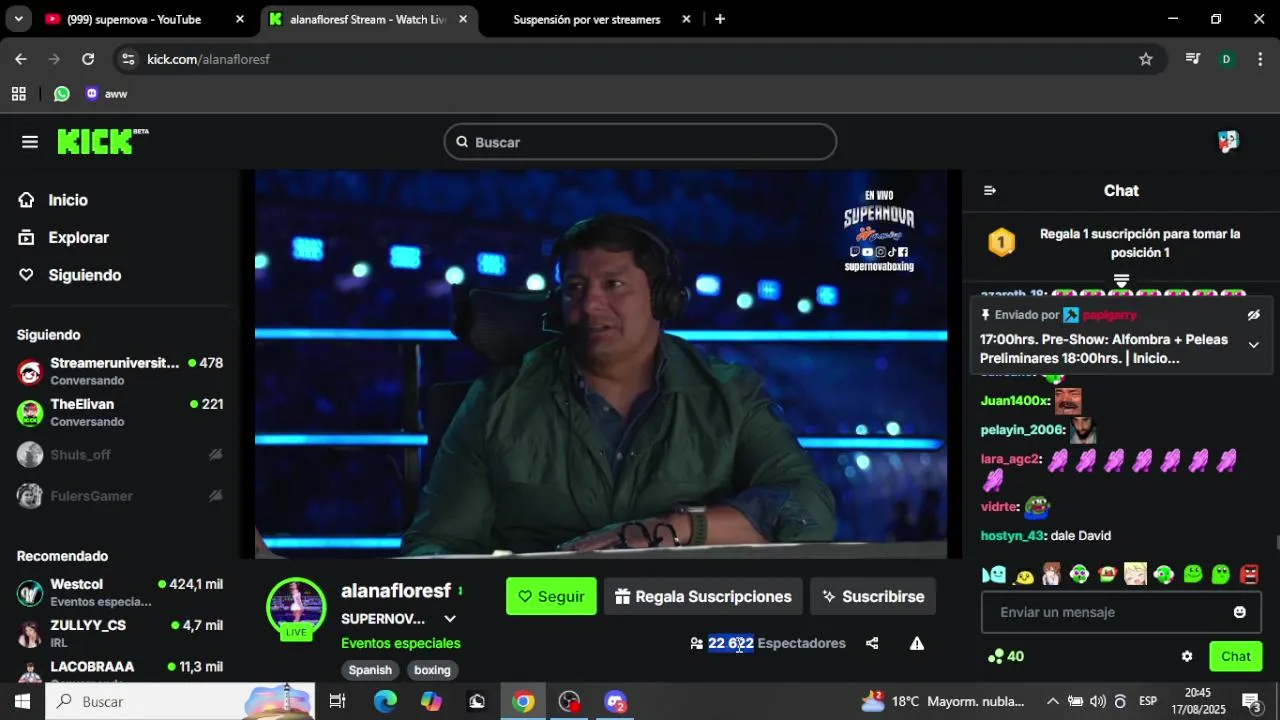Open Streameruniversit... channel in sidebar
1280x720 pixels.
120,371
